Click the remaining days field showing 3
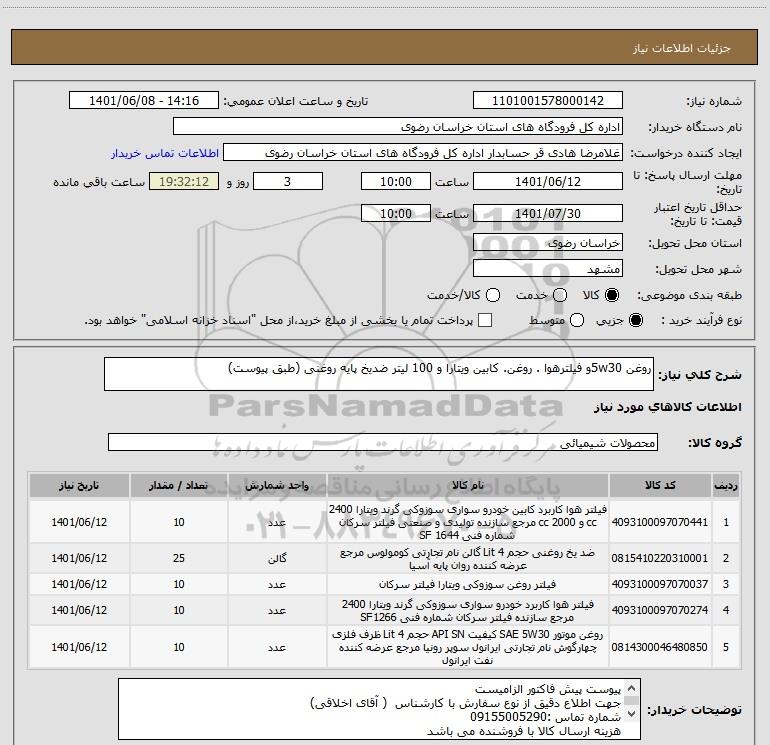Image resolution: width=770 pixels, height=745 pixels. [x=288, y=181]
